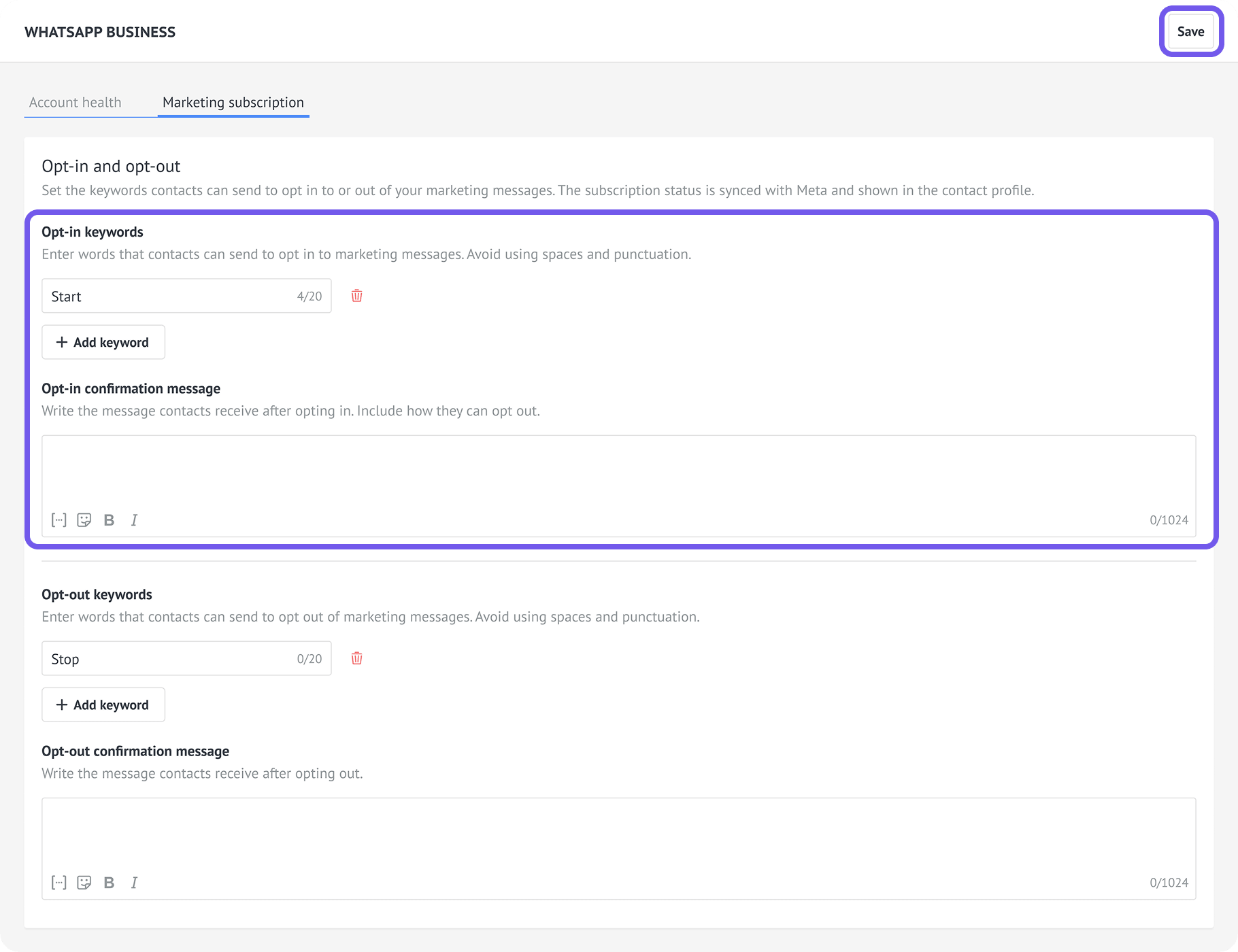Toggle italic in opt-out confirmation message

click(x=134, y=883)
